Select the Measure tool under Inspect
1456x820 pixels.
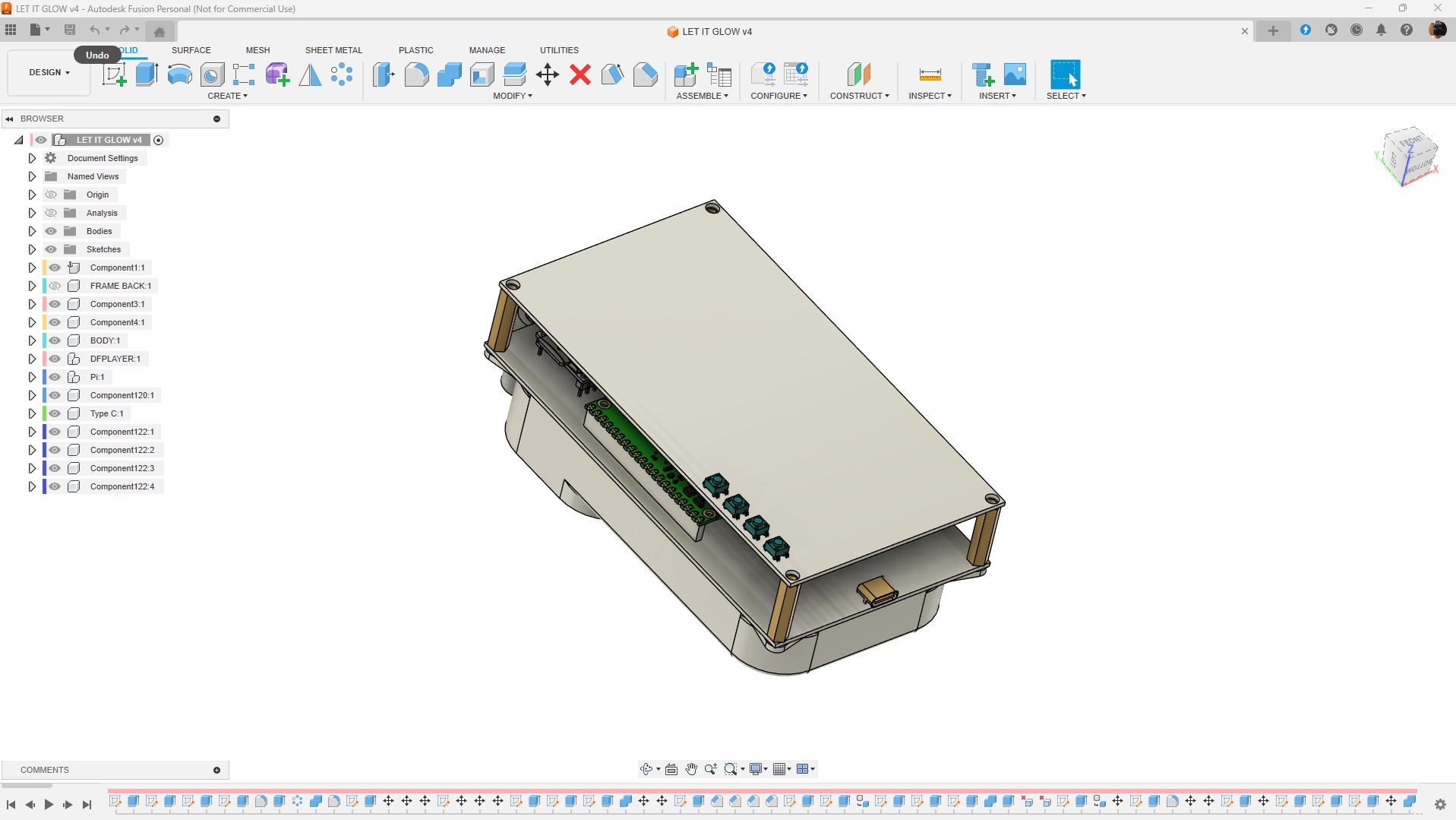930,74
